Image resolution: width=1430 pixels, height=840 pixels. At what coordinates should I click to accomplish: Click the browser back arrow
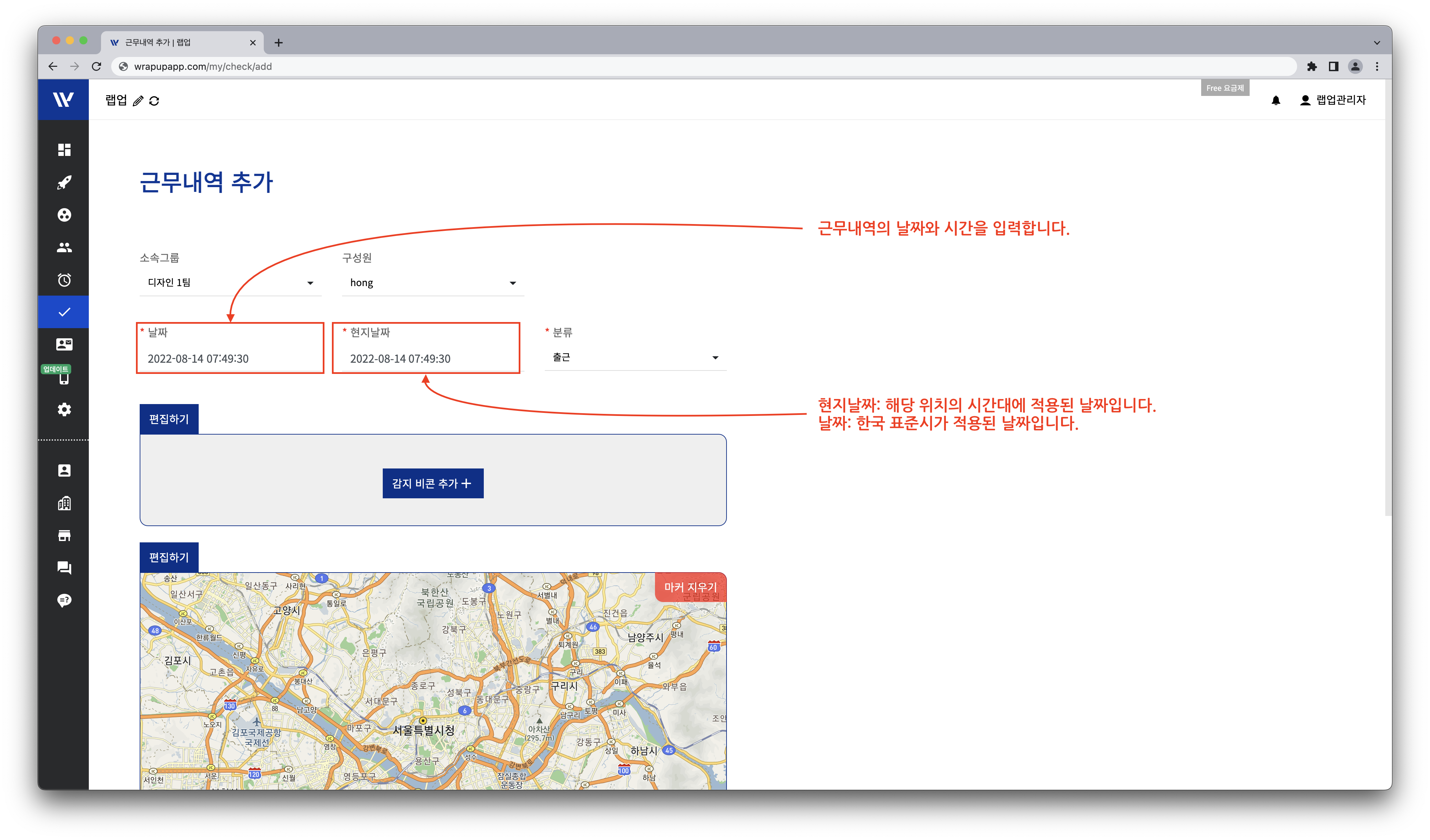coord(53,66)
